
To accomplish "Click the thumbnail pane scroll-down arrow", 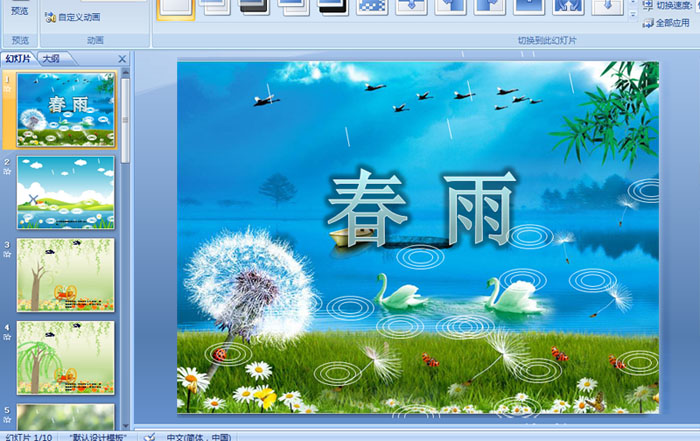I will [125, 425].
